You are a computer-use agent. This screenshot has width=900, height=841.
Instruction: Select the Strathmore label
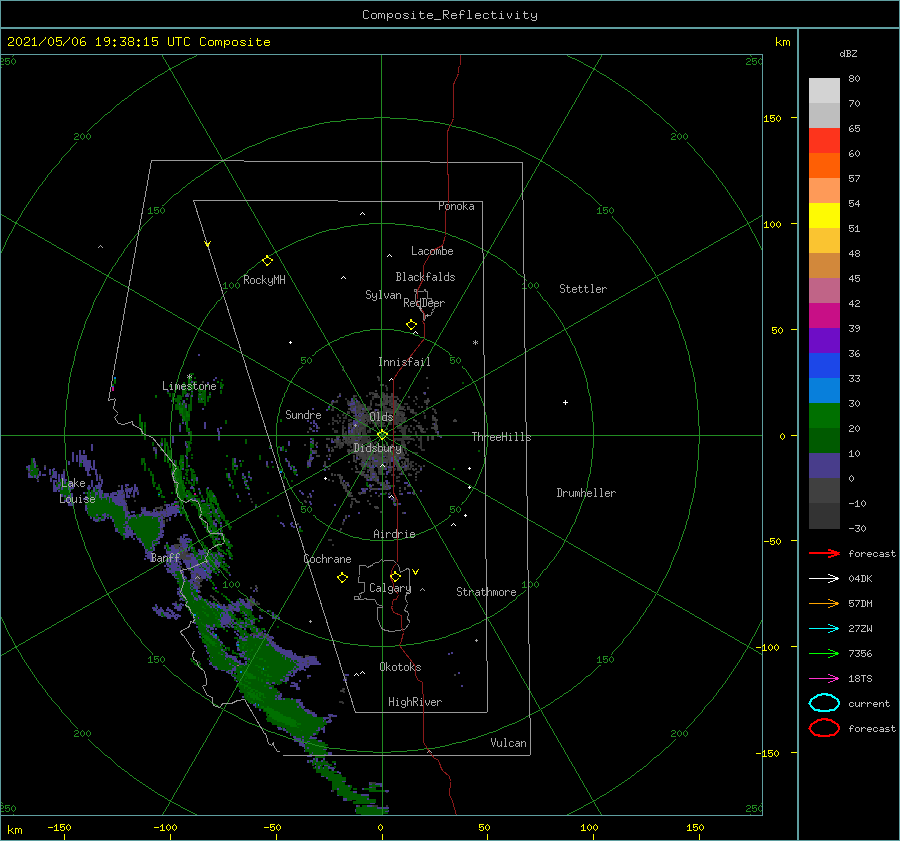pyautogui.click(x=486, y=592)
